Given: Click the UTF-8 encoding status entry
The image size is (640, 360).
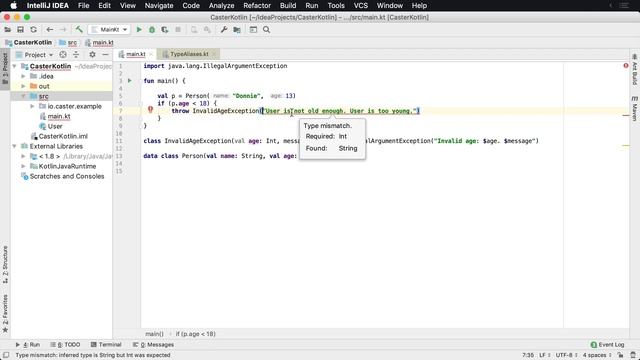Looking at the screenshot, I should (566, 355).
